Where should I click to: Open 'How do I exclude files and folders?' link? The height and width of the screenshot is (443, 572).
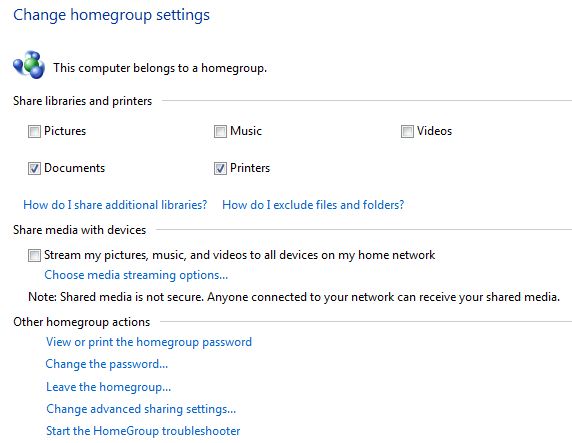(x=313, y=205)
